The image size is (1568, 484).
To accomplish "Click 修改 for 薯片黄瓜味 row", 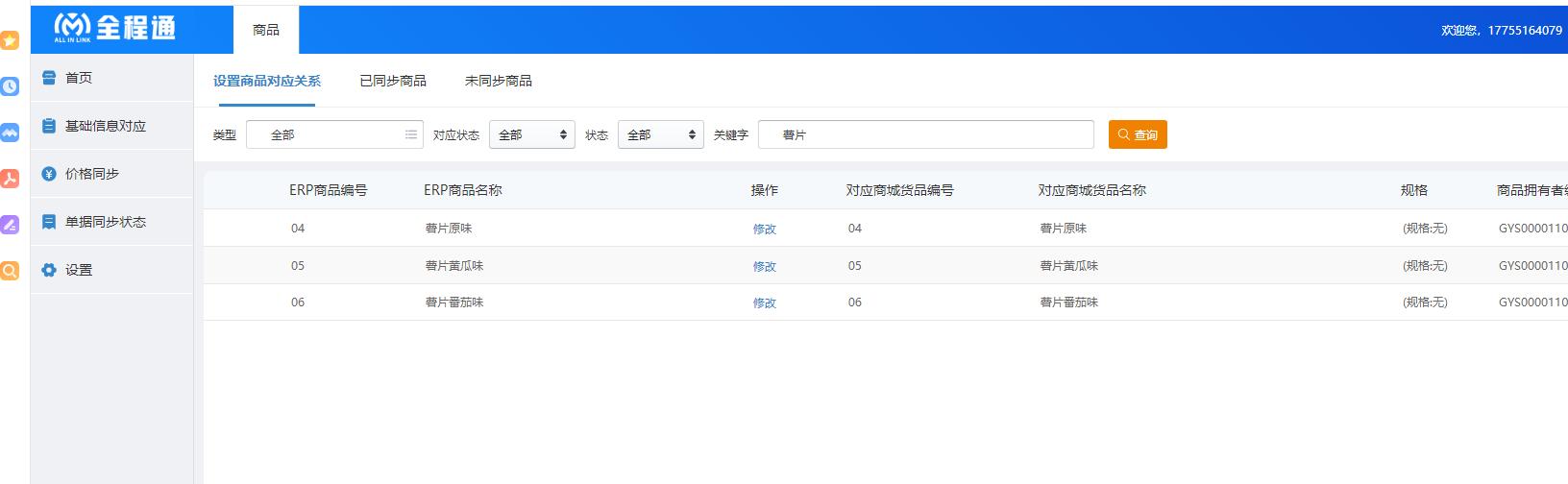I will point(765,266).
